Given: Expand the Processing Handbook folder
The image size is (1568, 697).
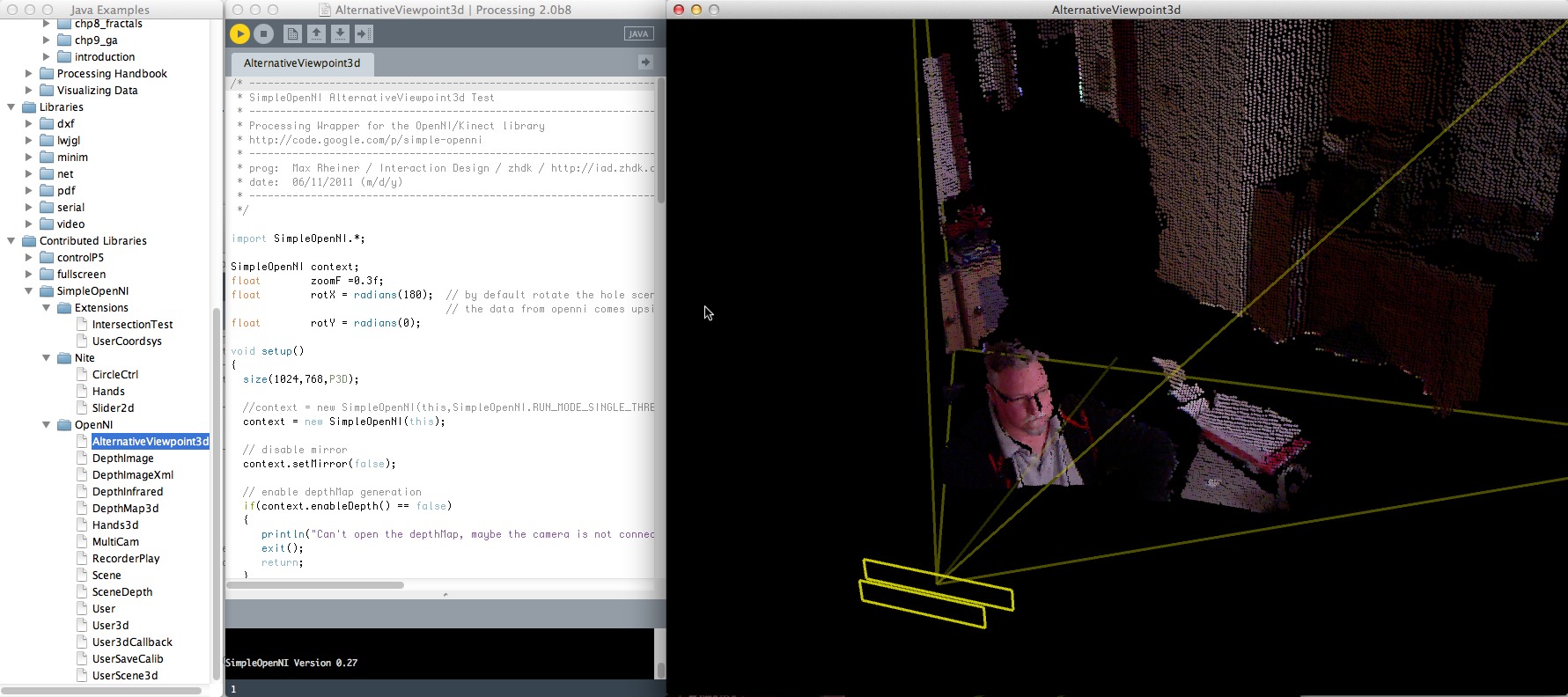Looking at the screenshot, I should click(x=29, y=74).
